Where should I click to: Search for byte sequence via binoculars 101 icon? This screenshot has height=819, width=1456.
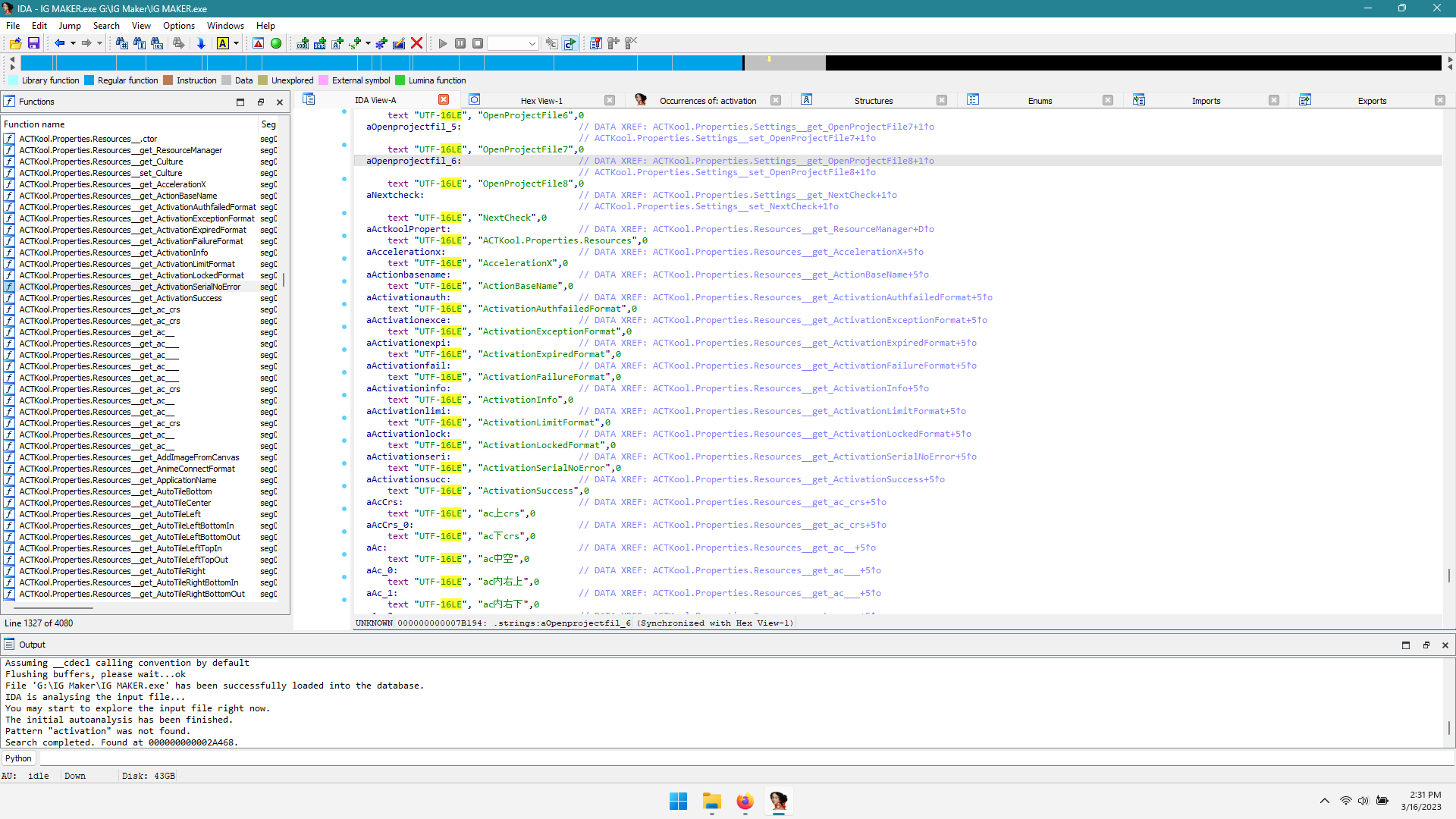157,43
